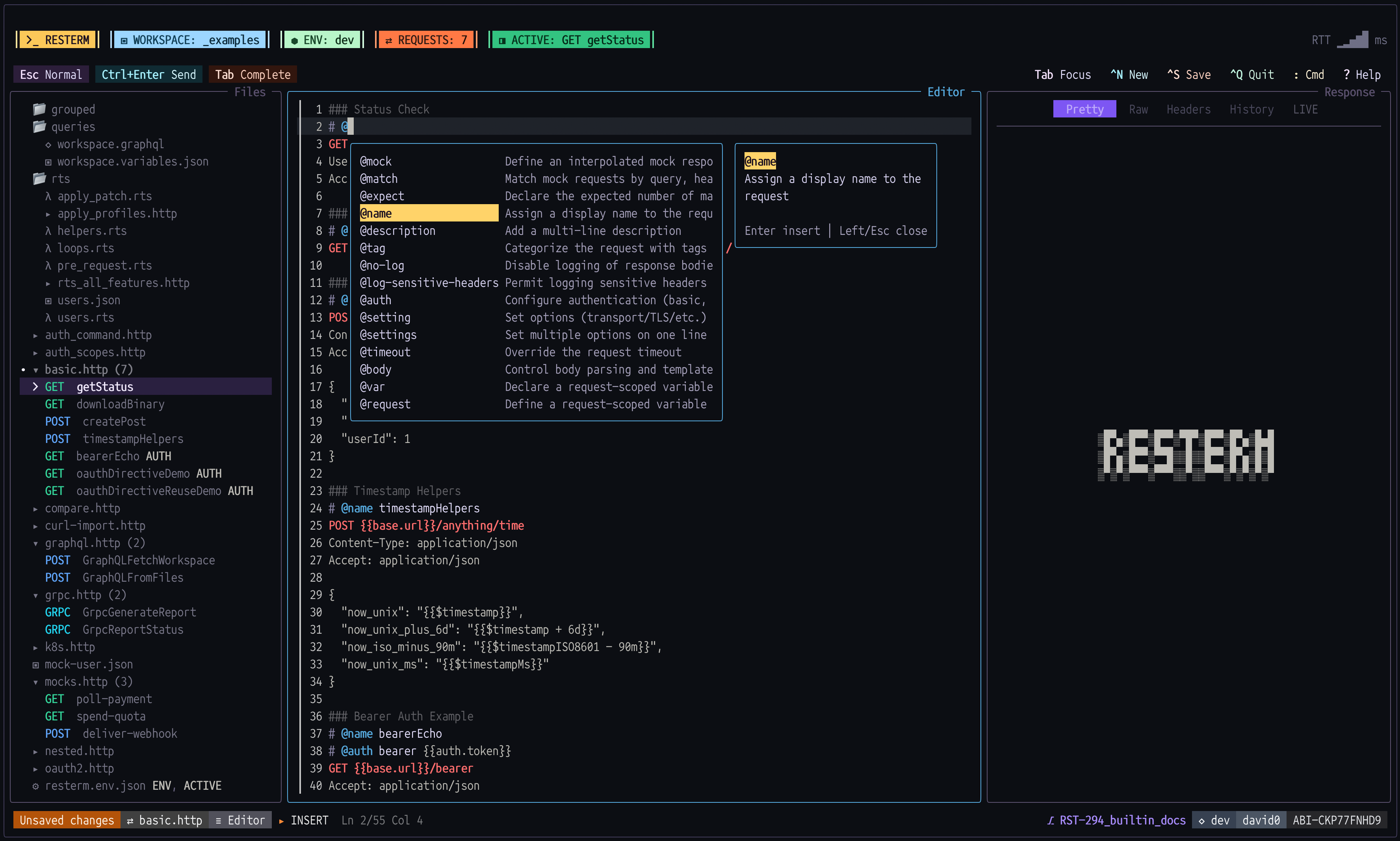Click WORKSPACE: _examples badge
Viewport: 1400px width, 841px height.
point(190,40)
